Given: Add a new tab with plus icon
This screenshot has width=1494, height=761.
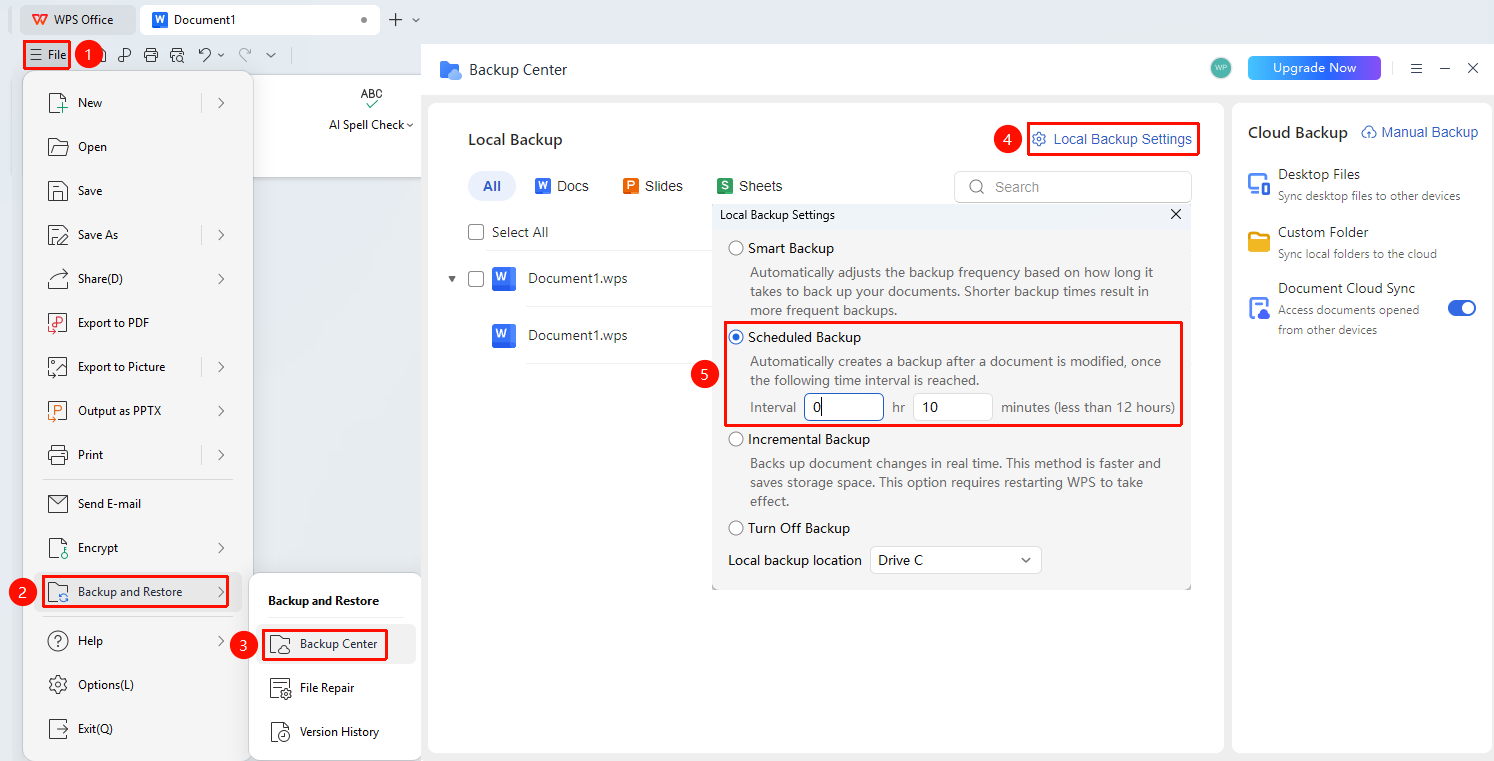Looking at the screenshot, I should point(396,19).
